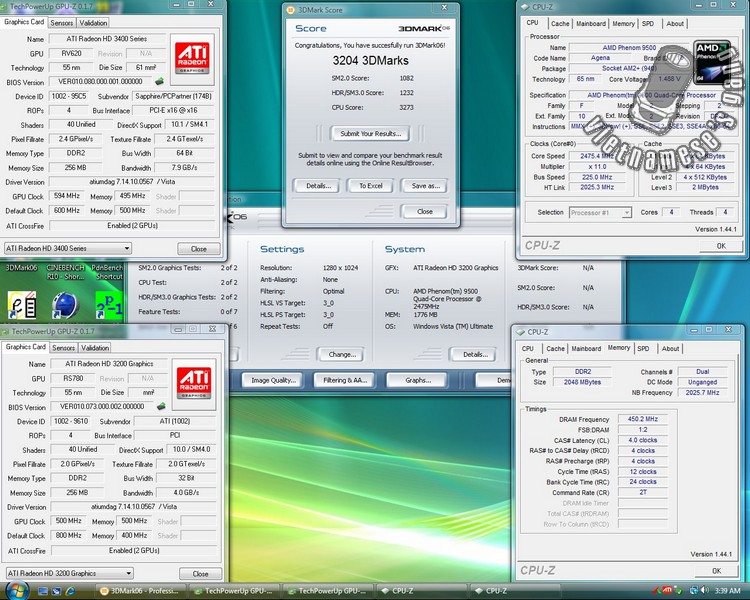
Task: Click Details button in 3DMark Score dialog
Action: [x=318, y=186]
